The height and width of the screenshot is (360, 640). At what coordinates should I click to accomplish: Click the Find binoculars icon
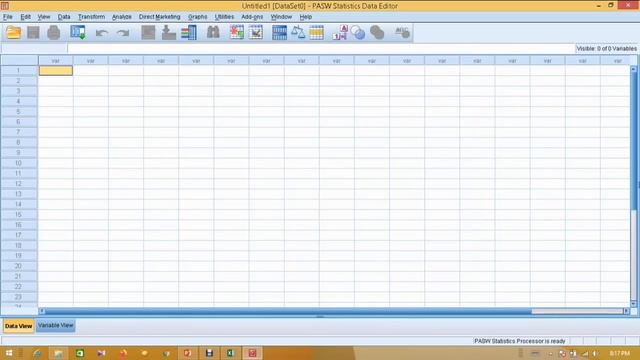[213, 33]
